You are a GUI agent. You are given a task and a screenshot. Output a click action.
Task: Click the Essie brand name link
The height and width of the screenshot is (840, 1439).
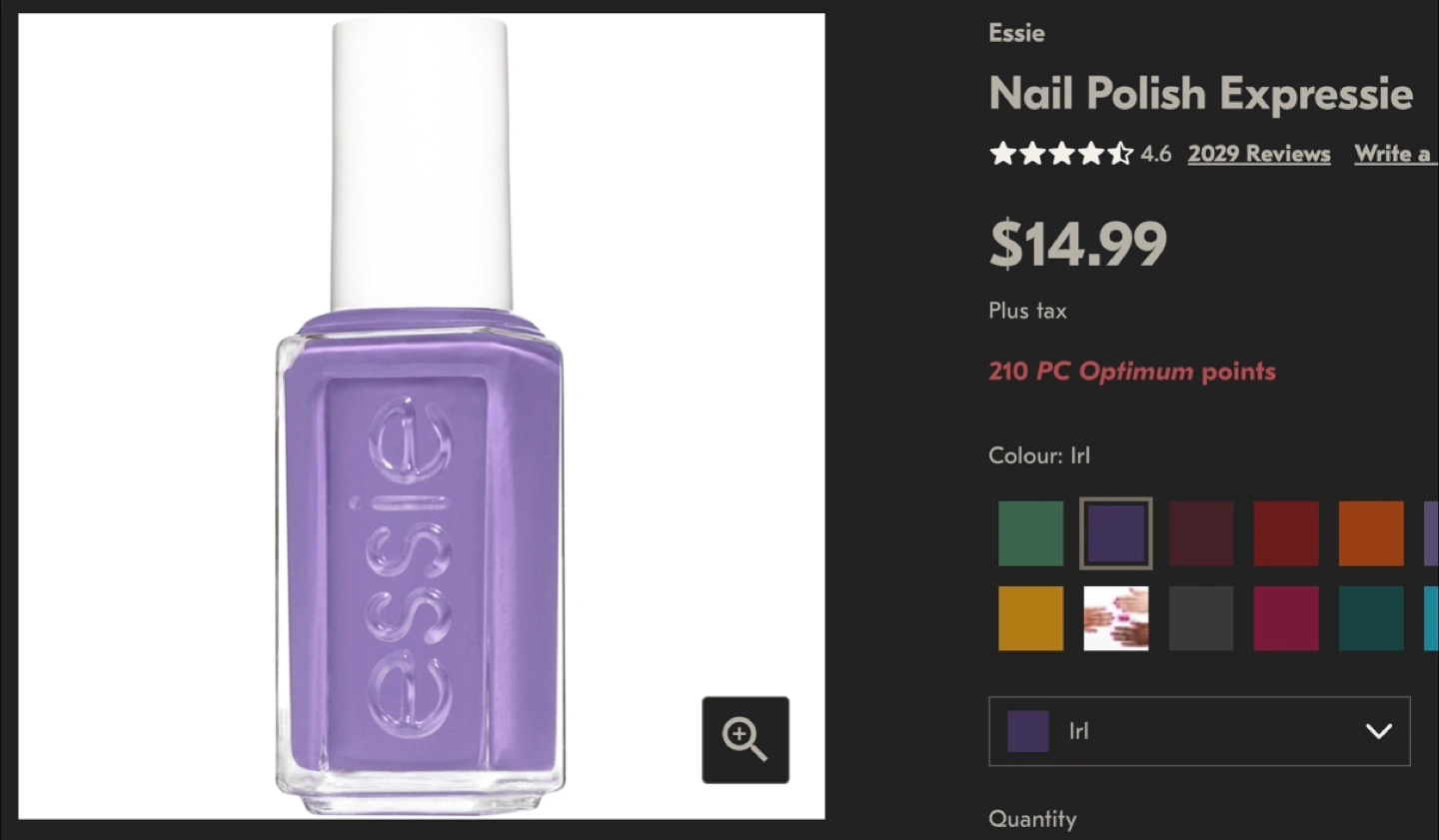[x=1016, y=33]
